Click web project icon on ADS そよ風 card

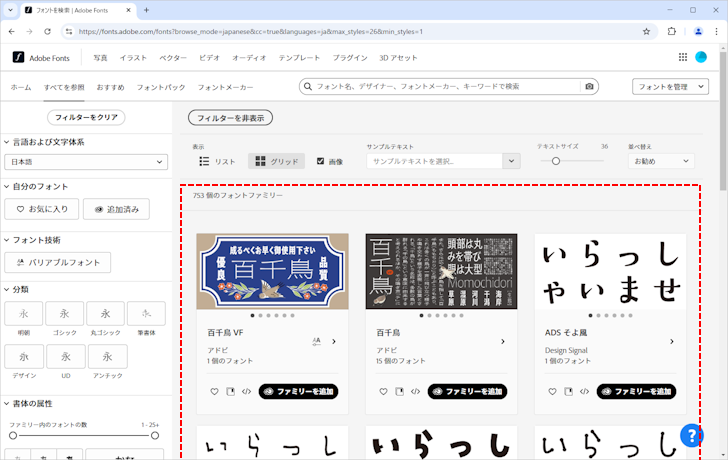tap(568, 391)
